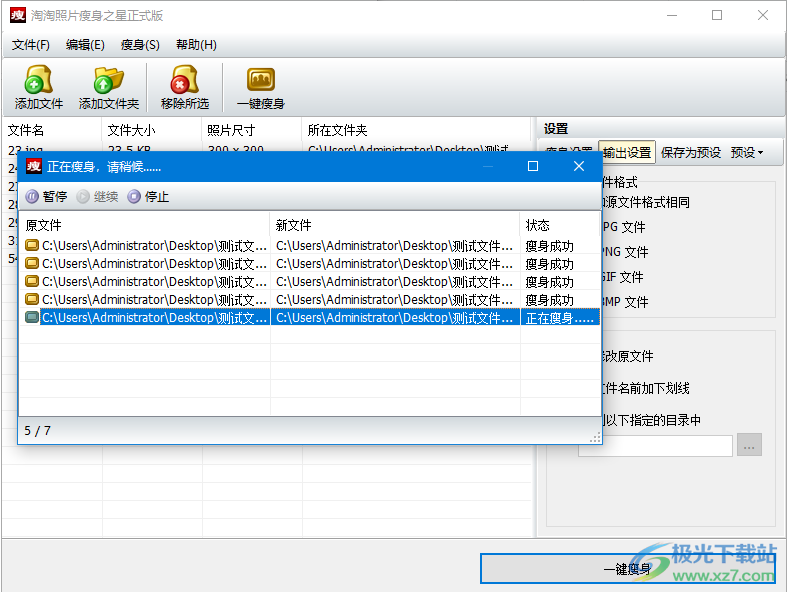This screenshot has width=788, height=592.
Task: Click the app logo icon in dialog title
Action: tap(34, 166)
